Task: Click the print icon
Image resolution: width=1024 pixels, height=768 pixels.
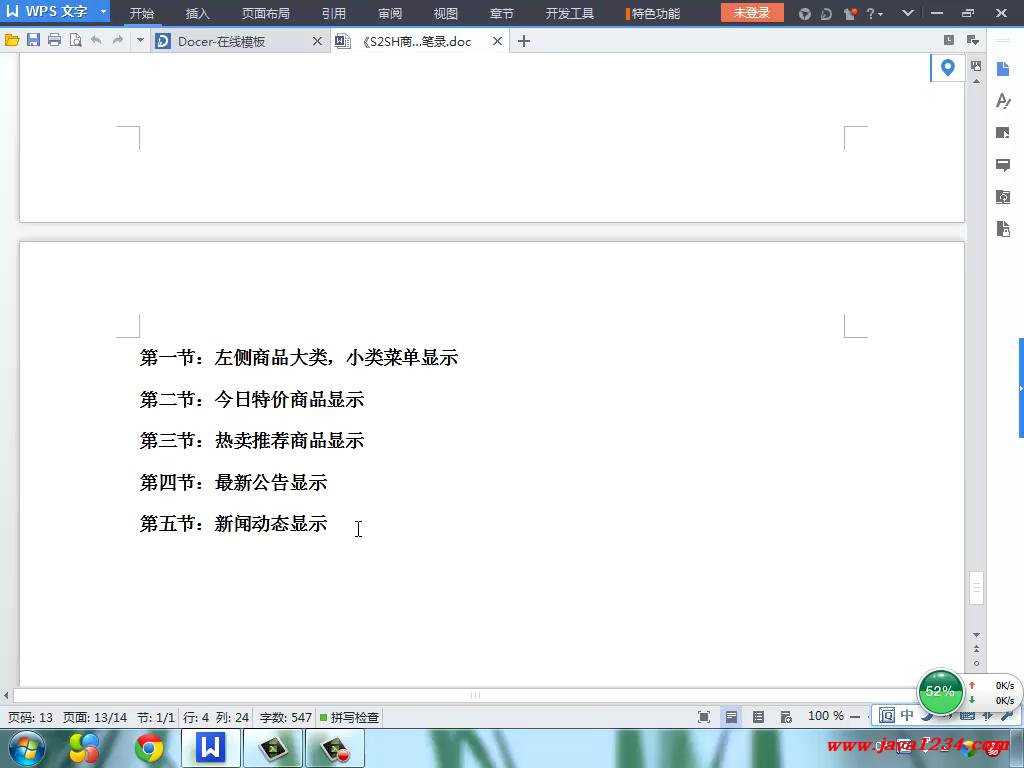Action: 55,40
